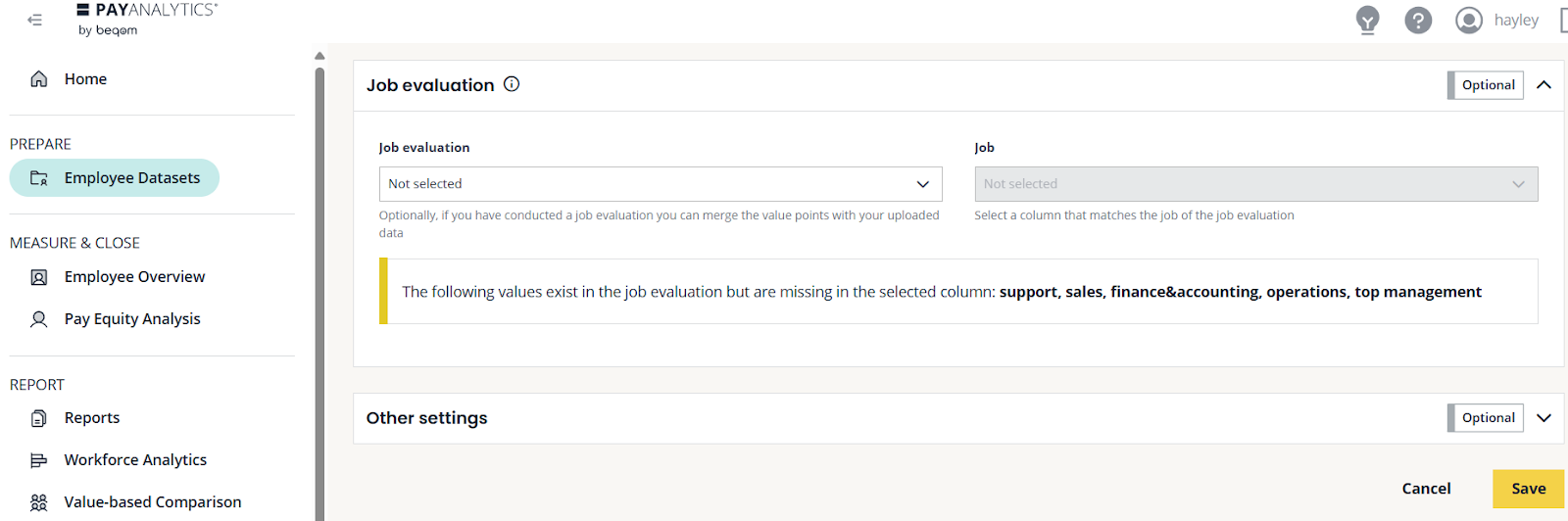
Task: Expand the Other settings section
Action: pos(1543,418)
